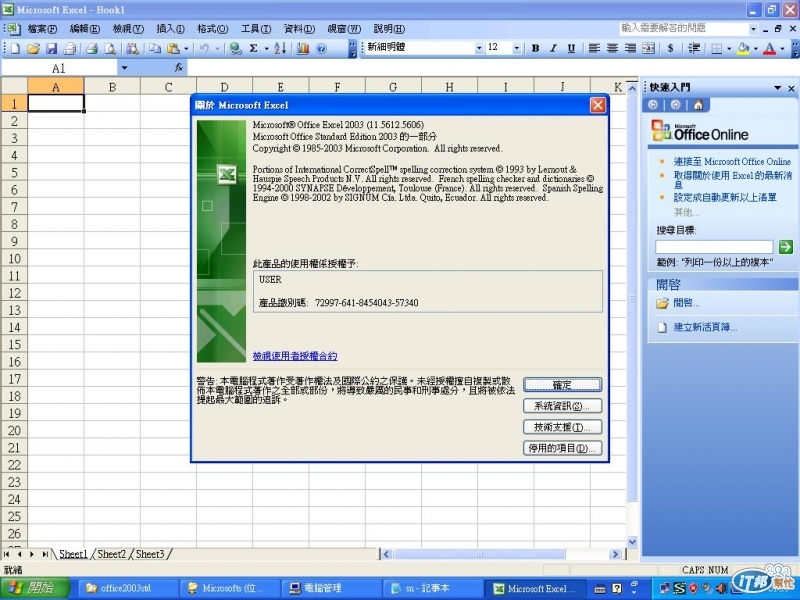The image size is (800, 600).
Task: Click the 連接至 Microsoft Office Online link
Action: tap(732, 162)
